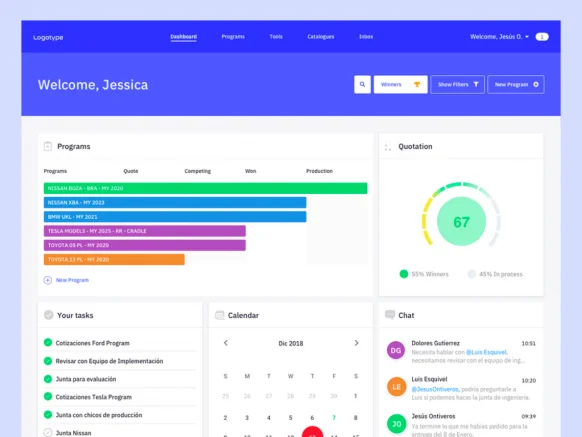Select calendar day 2
The width and height of the screenshot is (582, 437).
(x=225, y=418)
